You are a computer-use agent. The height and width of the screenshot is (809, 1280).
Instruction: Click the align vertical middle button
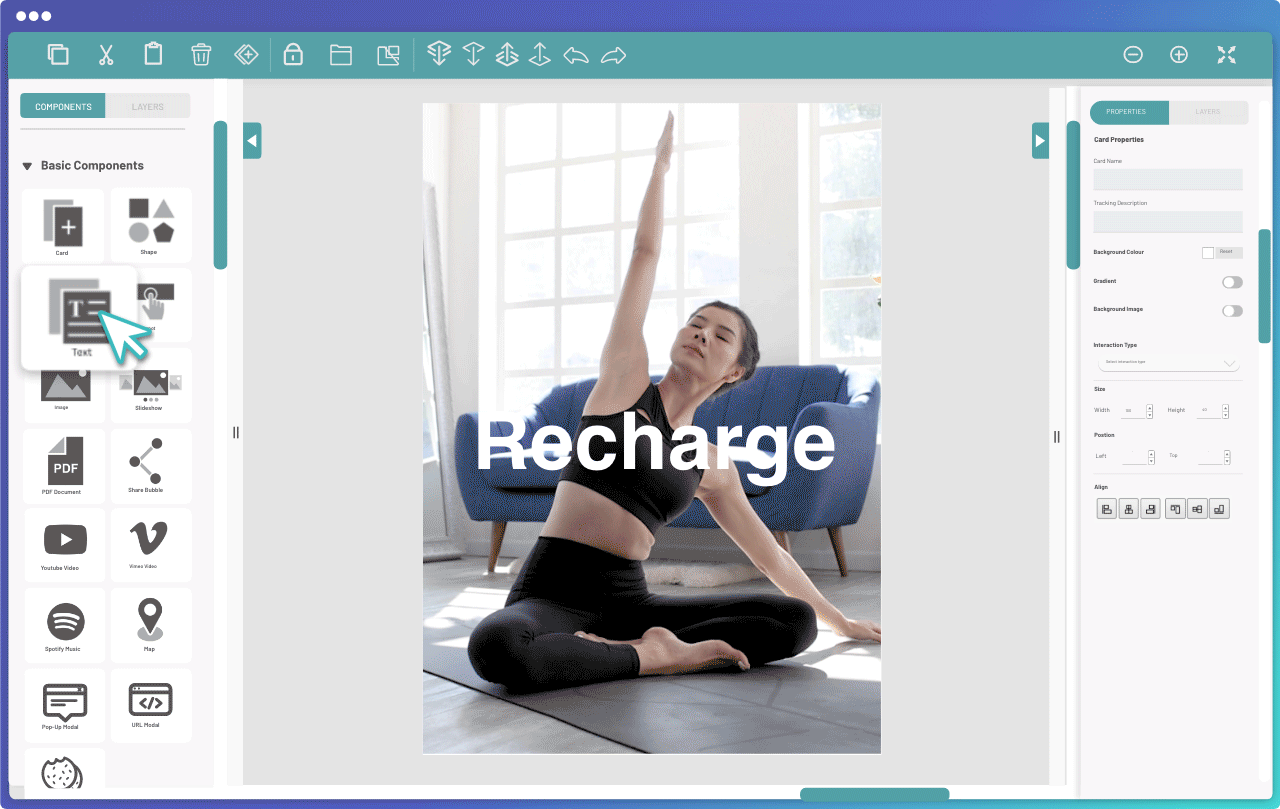1197,509
